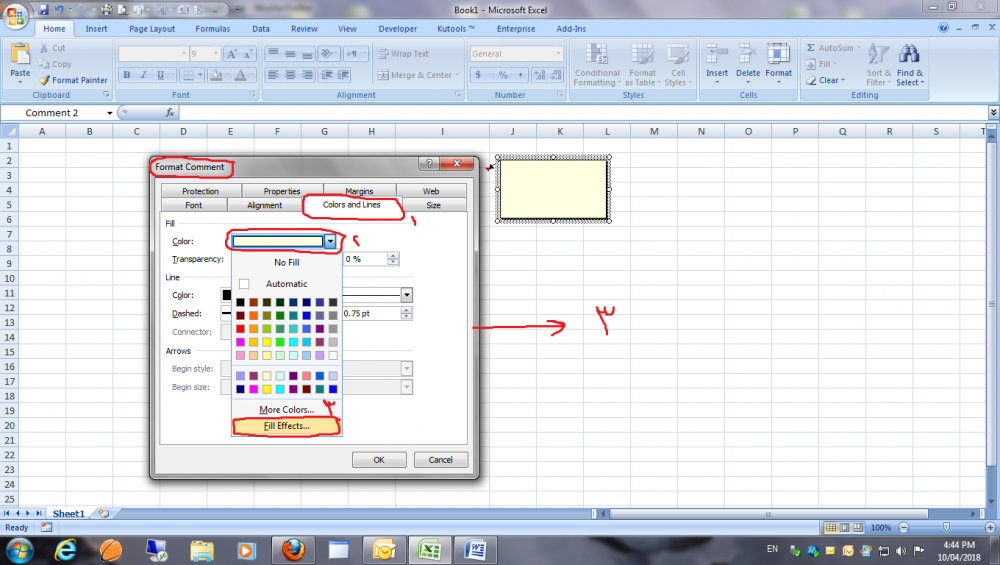Screen dimensions: 1000x565
Task: Click the Center text alignment icon
Action: (290, 75)
